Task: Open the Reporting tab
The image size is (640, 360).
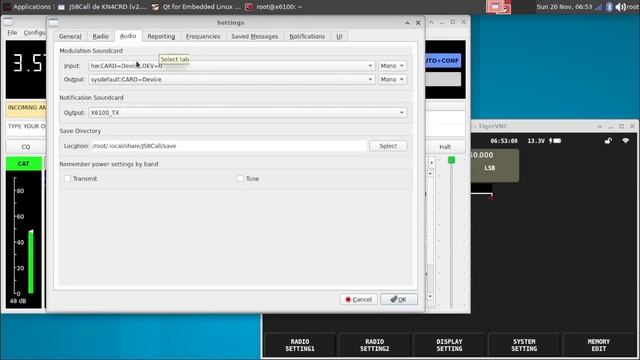Action: [161, 36]
